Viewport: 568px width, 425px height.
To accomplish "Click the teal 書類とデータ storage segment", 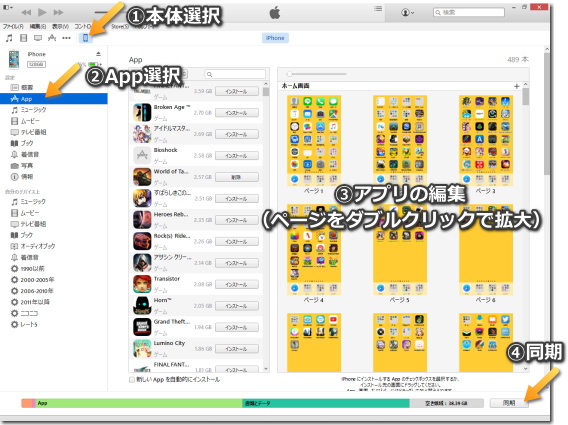I will pos(326,403).
